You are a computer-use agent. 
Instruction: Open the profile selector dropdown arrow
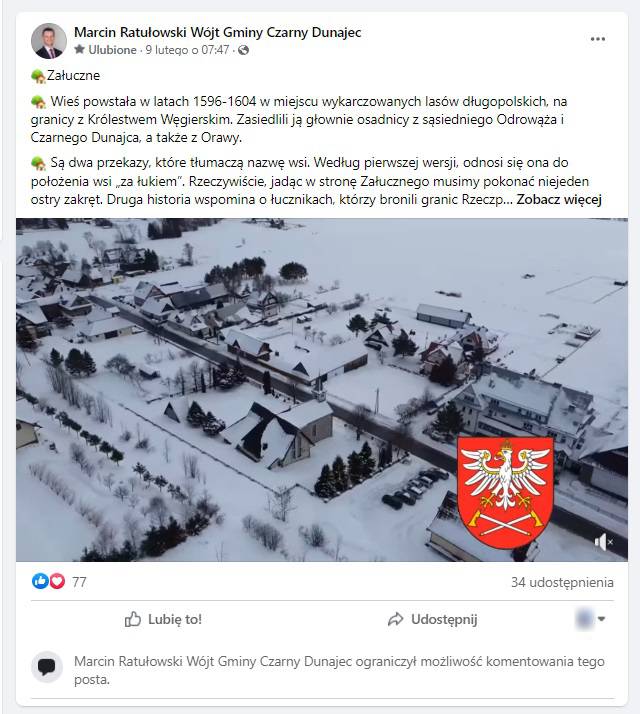[601, 619]
